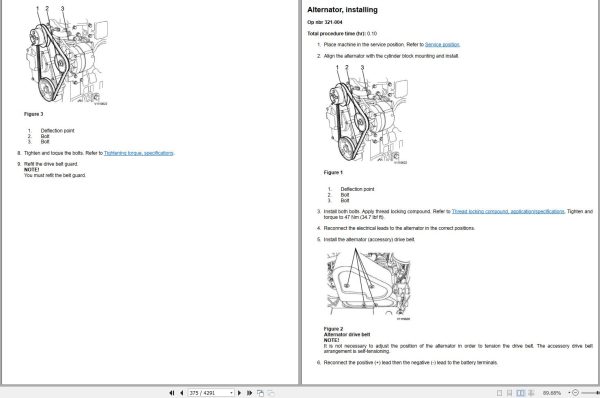The image size is (600, 398).
Task: Click the Figure 3 engine illustration on left page
Action: coord(67,55)
